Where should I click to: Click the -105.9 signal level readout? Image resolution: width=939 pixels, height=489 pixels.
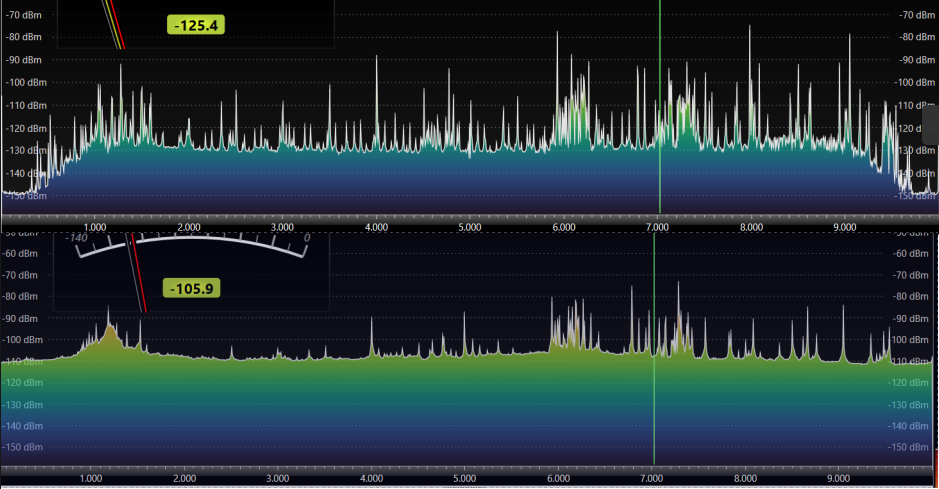[193, 288]
